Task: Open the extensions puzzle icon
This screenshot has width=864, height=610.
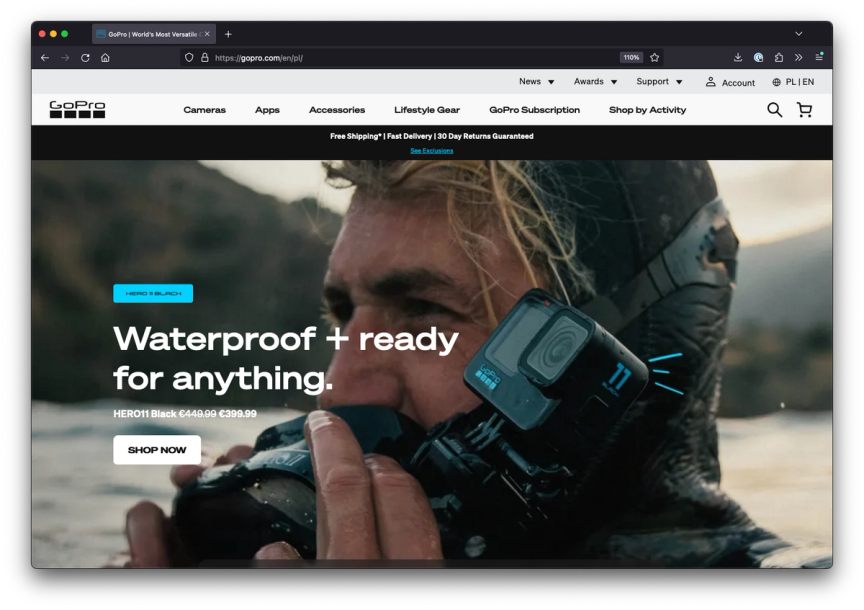Action: [779, 57]
